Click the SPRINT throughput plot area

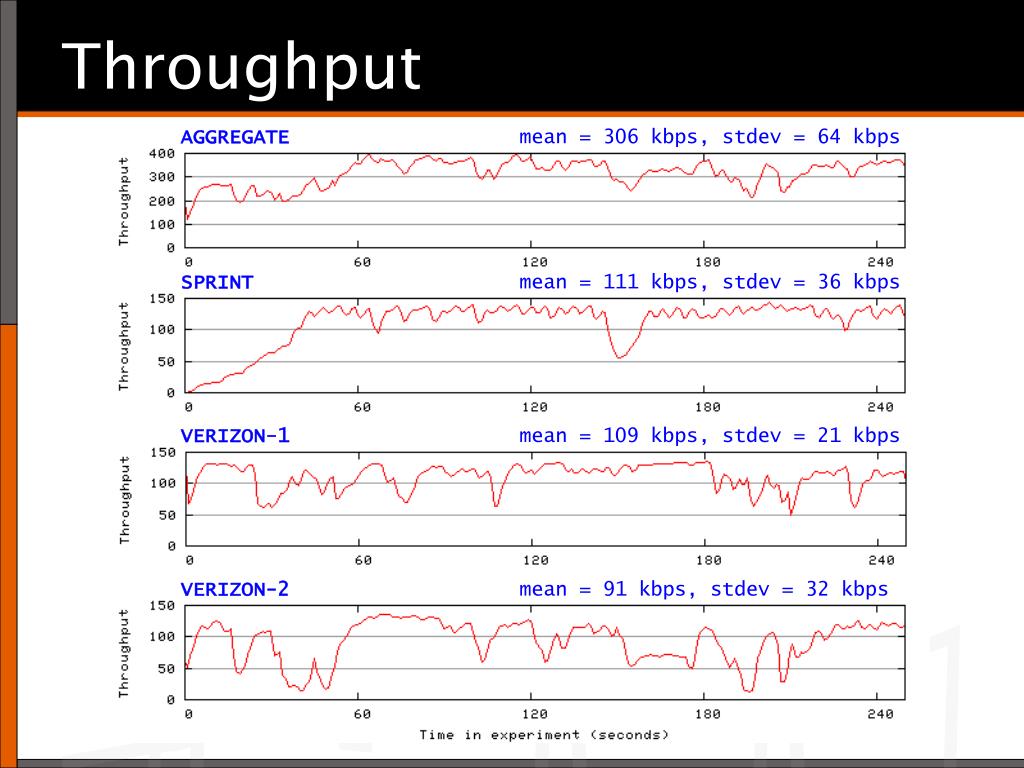(x=545, y=345)
